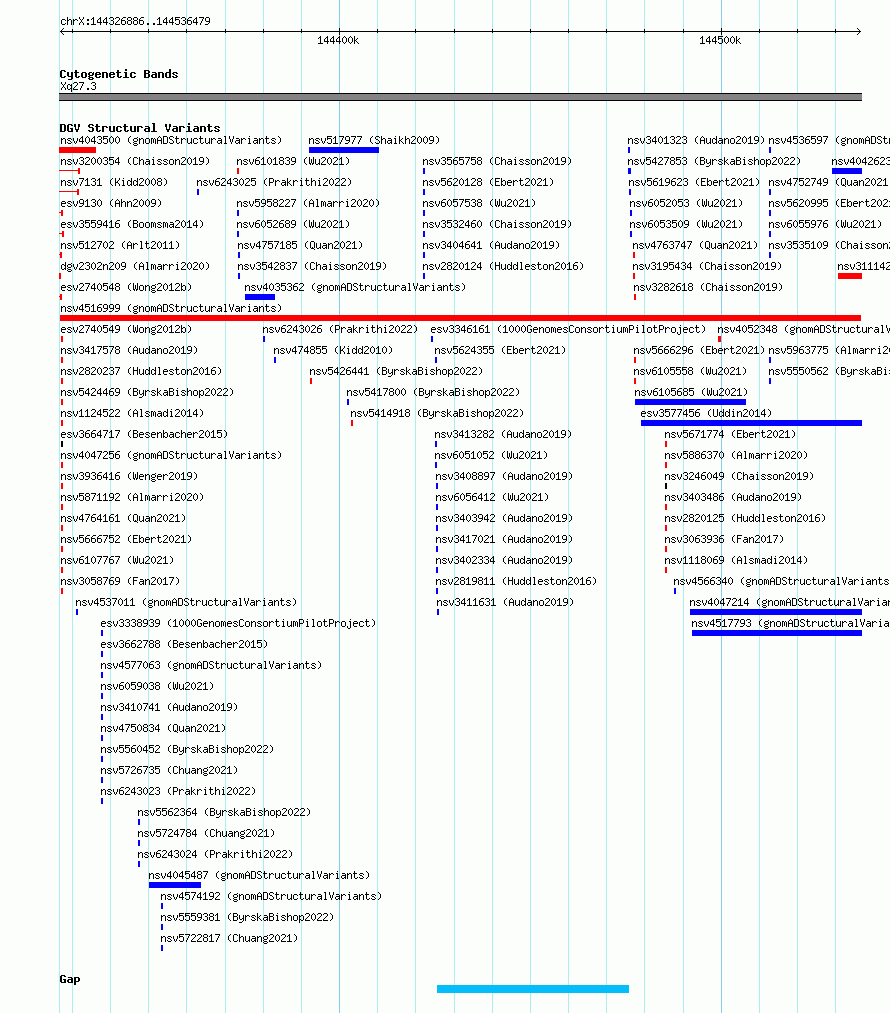Viewport: 890px width, 1013px height.
Task: Click the blue bar under nsv4035362
Action: [x=260, y=297]
